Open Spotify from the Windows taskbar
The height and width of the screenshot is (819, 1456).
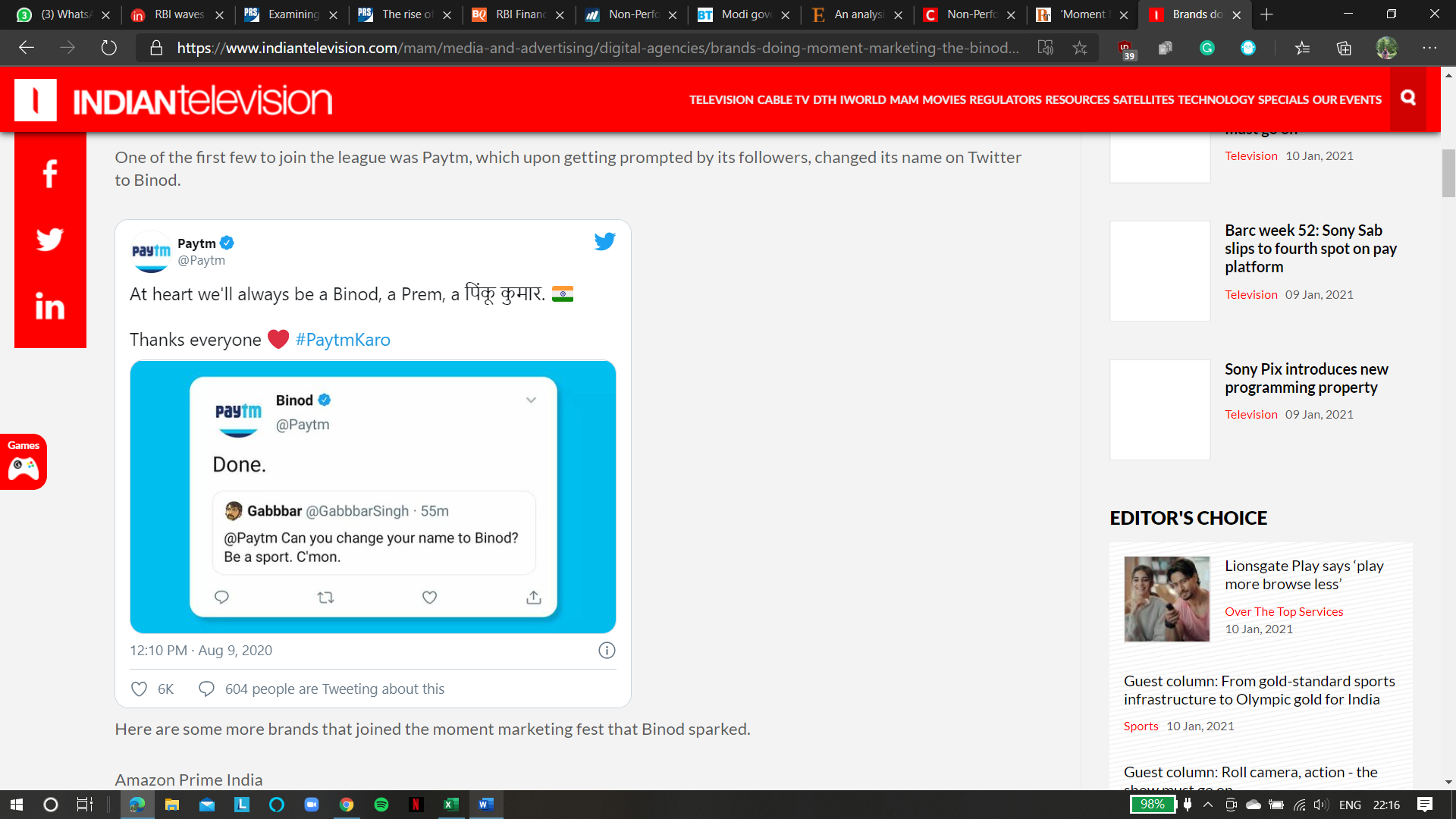(x=381, y=805)
